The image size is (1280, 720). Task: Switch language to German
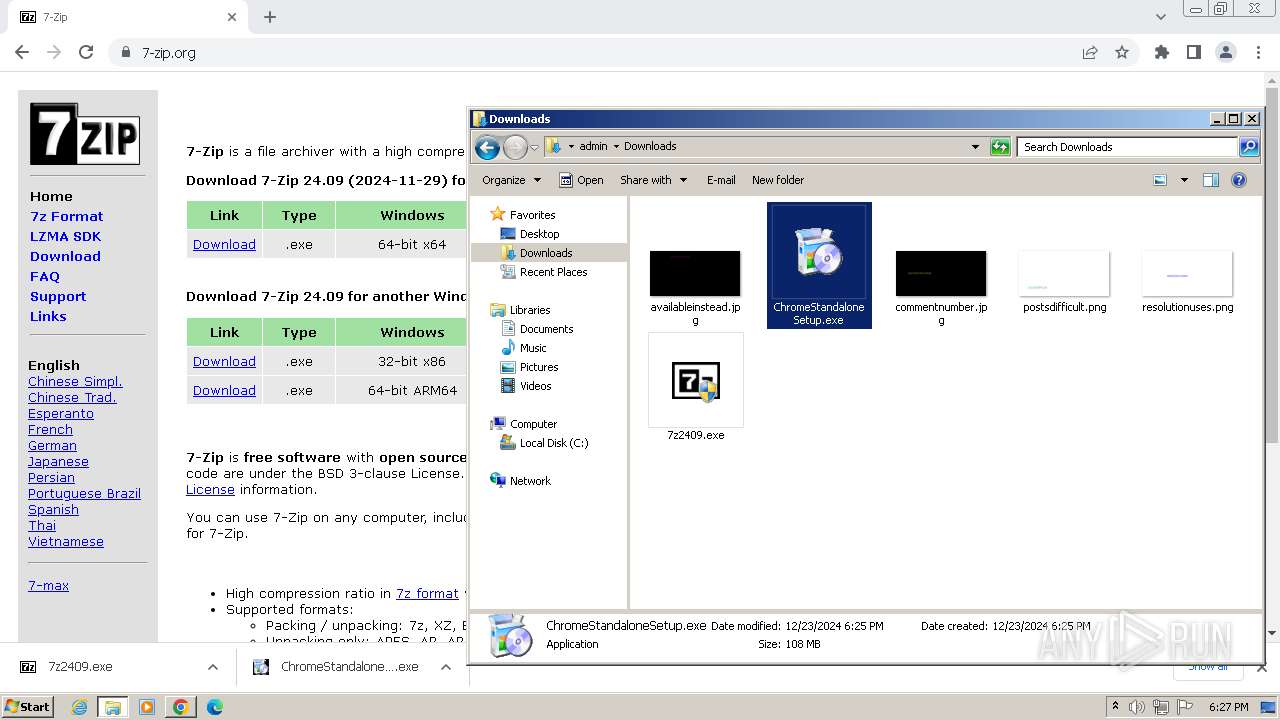pyautogui.click(x=52, y=445)
